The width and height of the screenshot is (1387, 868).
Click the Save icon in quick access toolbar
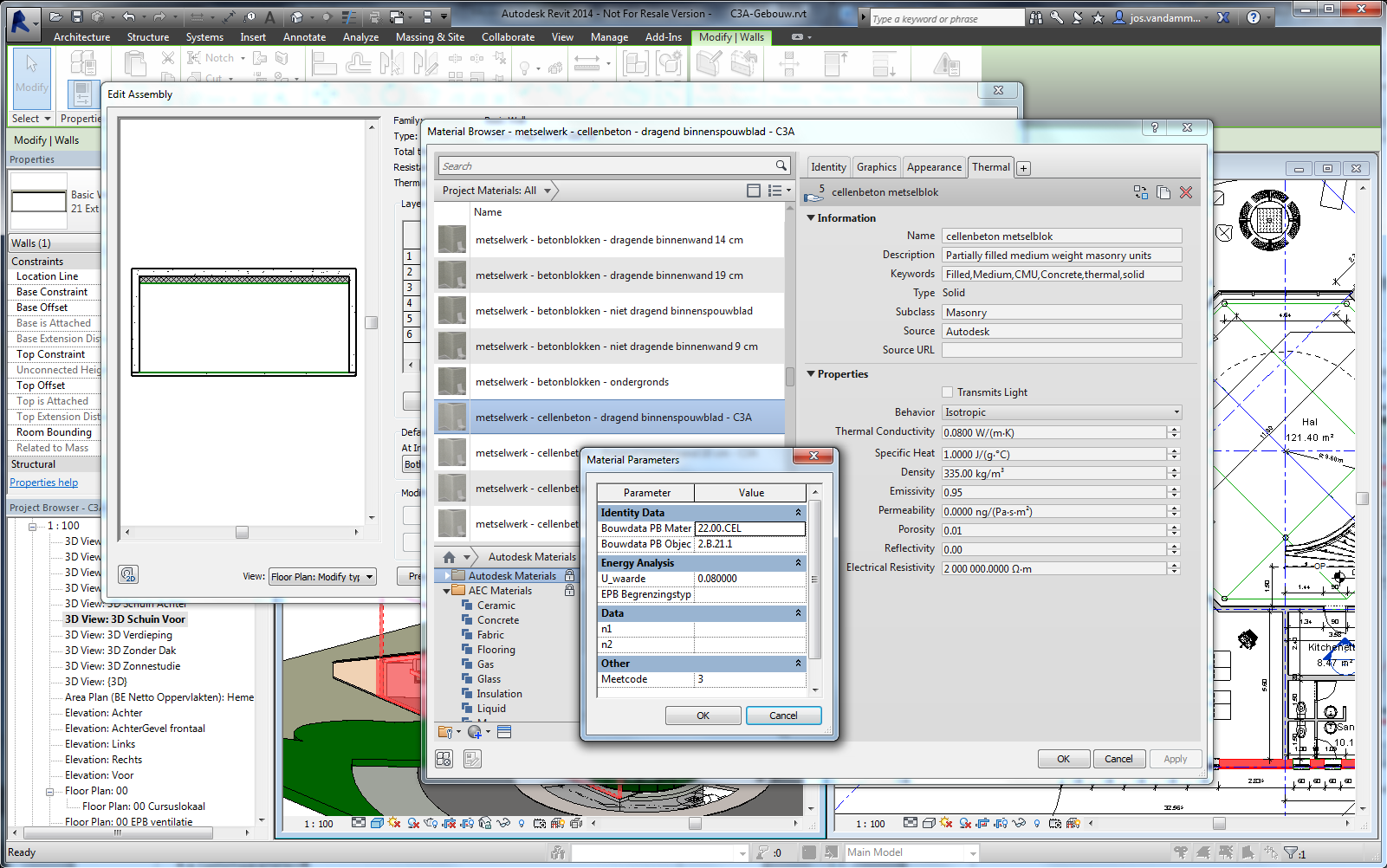[77, 16]
